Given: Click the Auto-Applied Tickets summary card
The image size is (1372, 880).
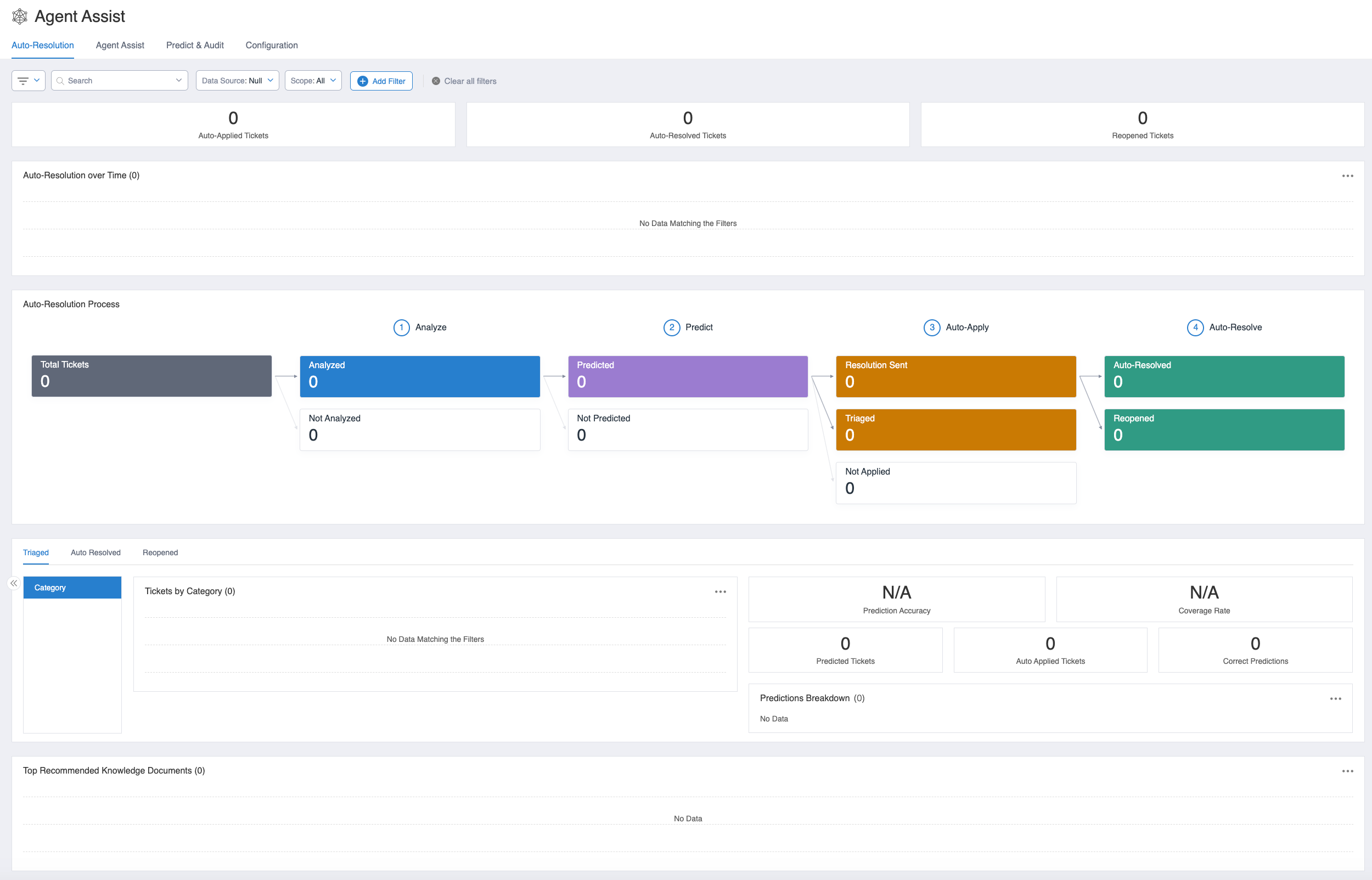Looking at the screenshot, I should coord(233,125).
